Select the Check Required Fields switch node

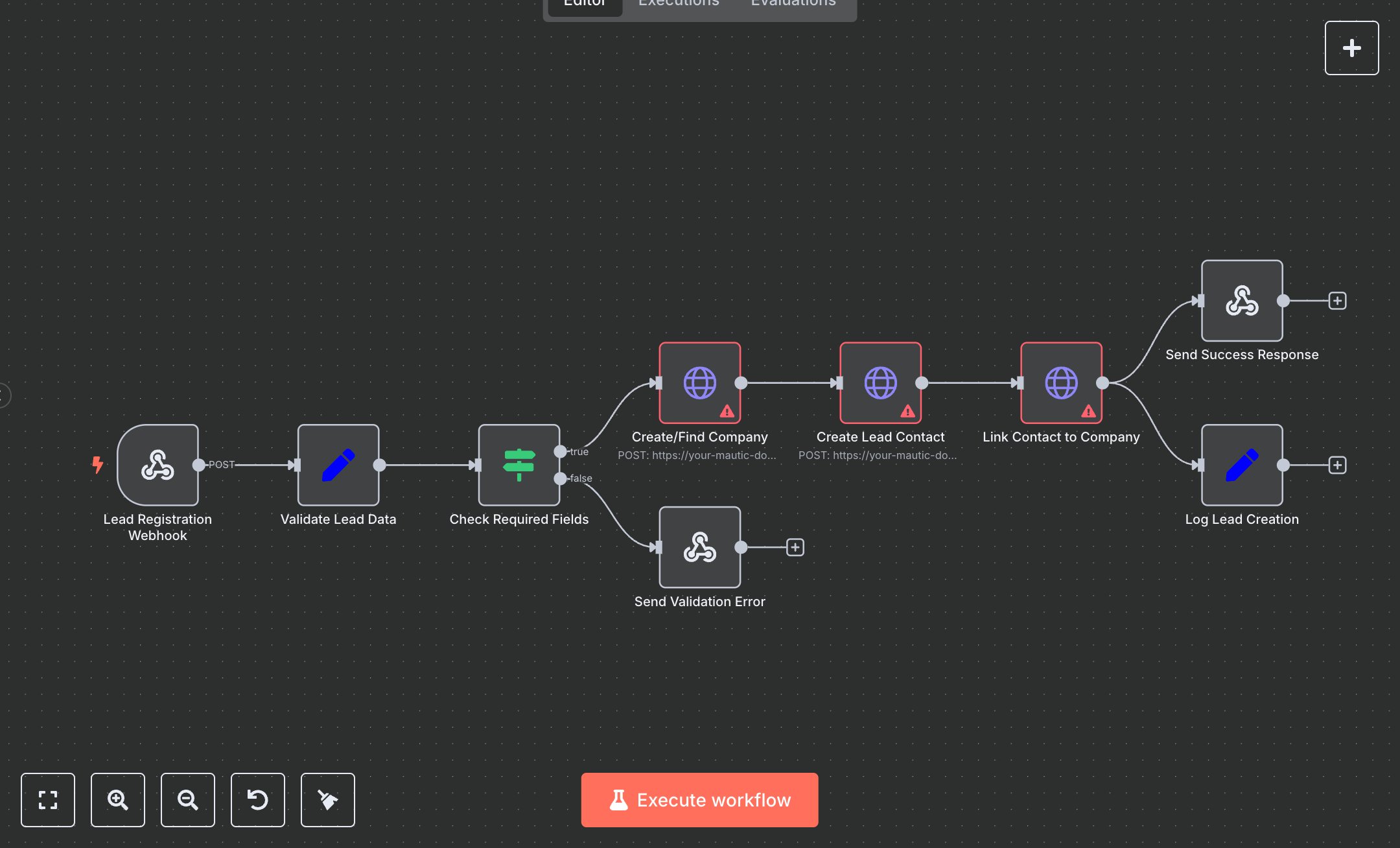click(x=519, y=464)
